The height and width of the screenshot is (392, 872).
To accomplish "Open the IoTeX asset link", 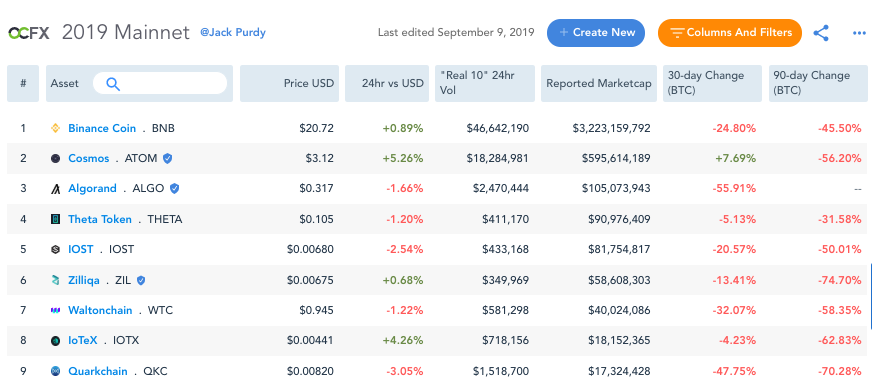I will 83,340.
